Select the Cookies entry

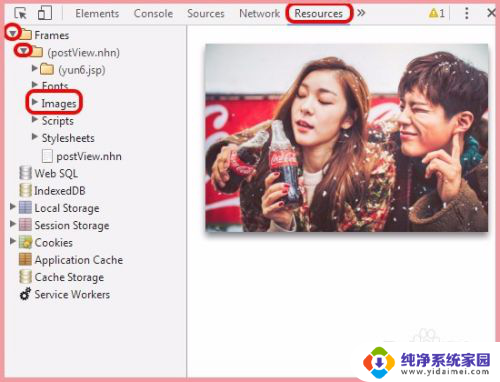click(x=53, y=243)
